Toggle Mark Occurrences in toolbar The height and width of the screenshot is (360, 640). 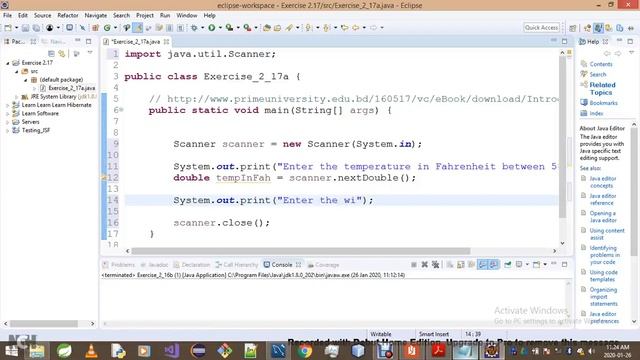click(138, 28)
